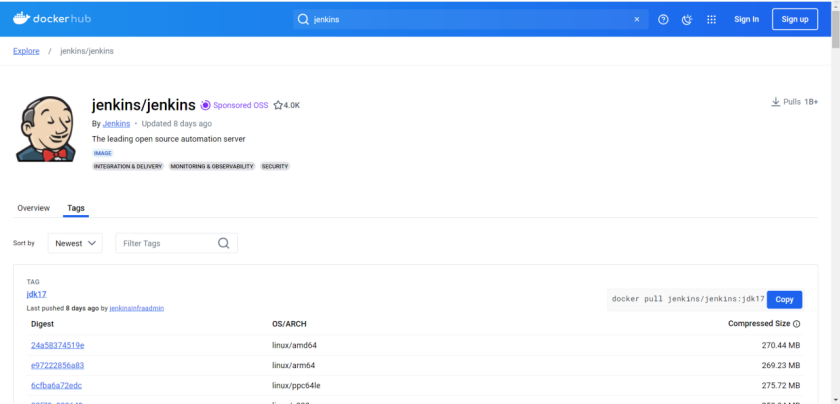This screenshot has height=404, width=840.
Task: Open the Jenkins publisher link
Action: click(x=116, y=123)
